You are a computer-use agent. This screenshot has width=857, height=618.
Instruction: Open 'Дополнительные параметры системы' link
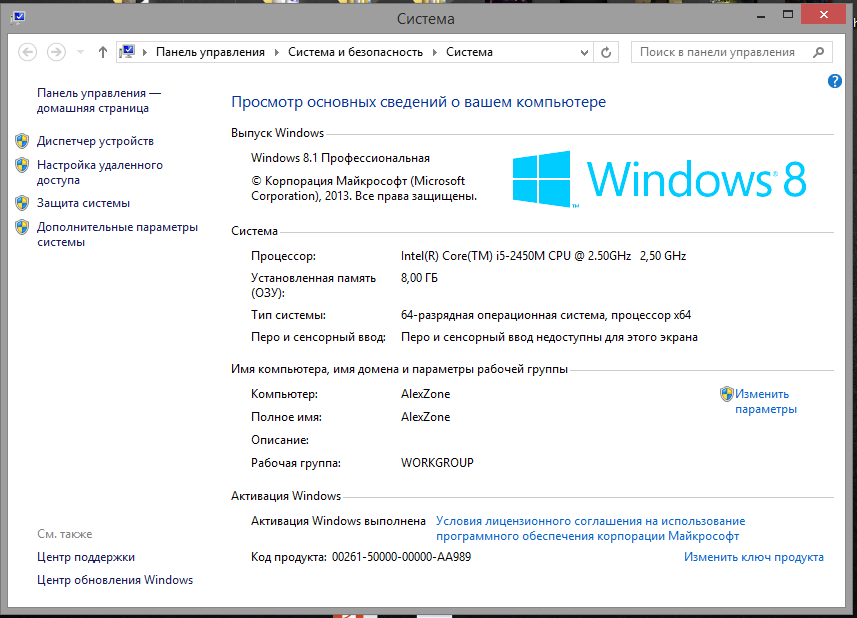click(x=117, y=234)
